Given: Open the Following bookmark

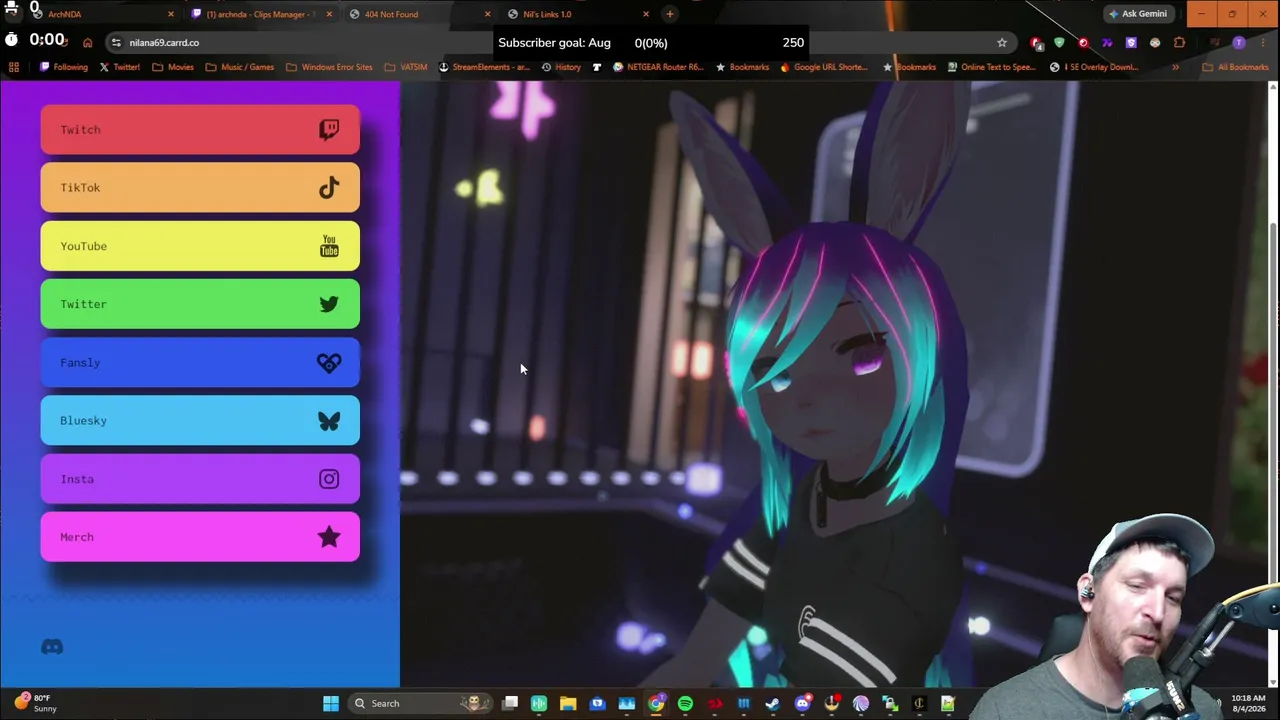Looking at the screenshot, I should (64, 67).
